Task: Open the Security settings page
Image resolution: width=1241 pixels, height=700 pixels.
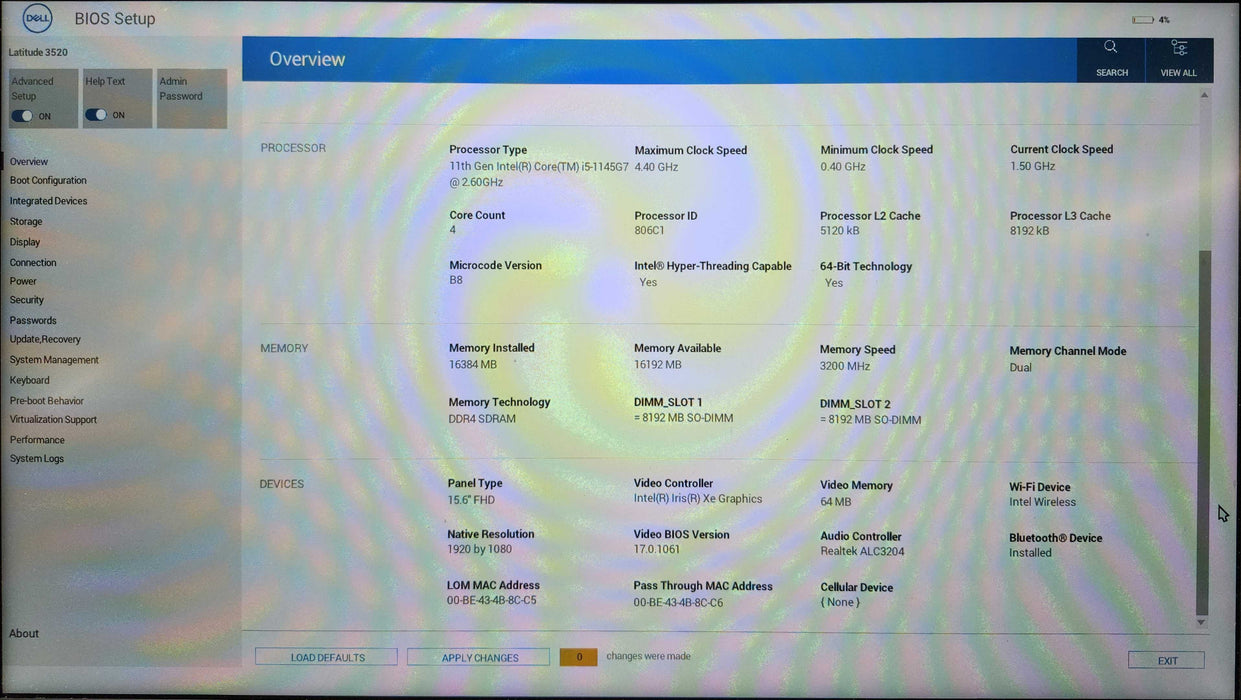Action: (27, 300)
